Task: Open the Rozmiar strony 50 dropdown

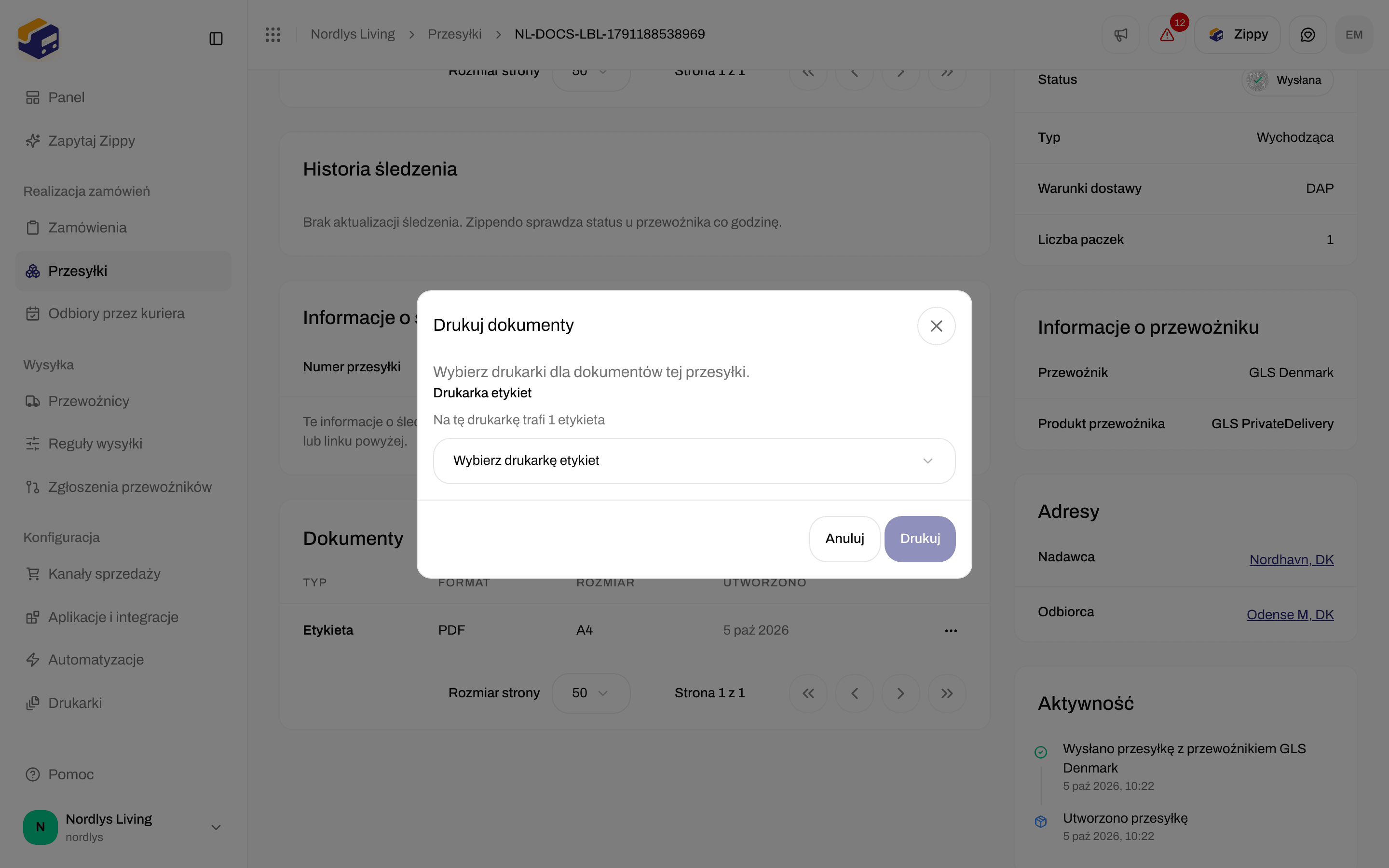Action: [591, 693]
